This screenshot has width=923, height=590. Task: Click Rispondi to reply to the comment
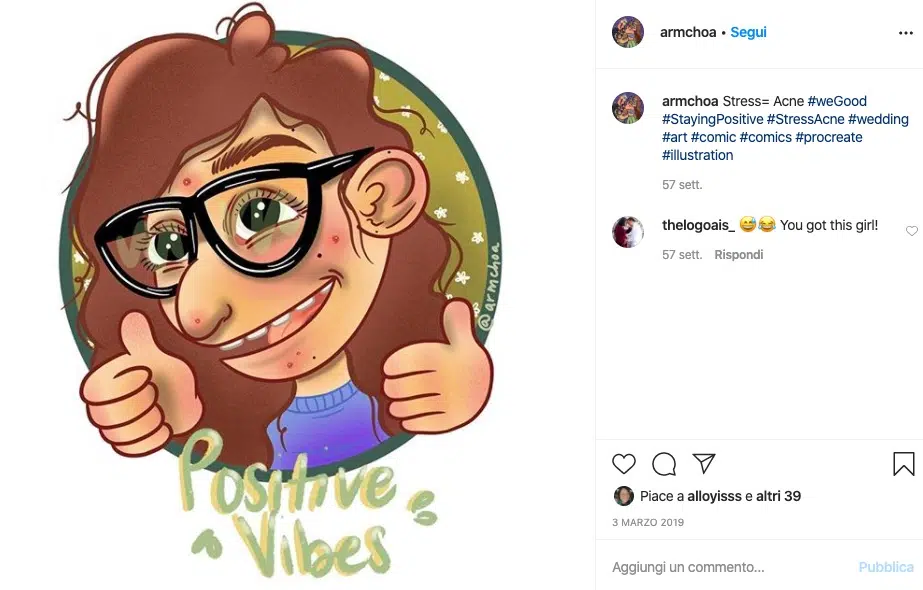tap(738, 255)
